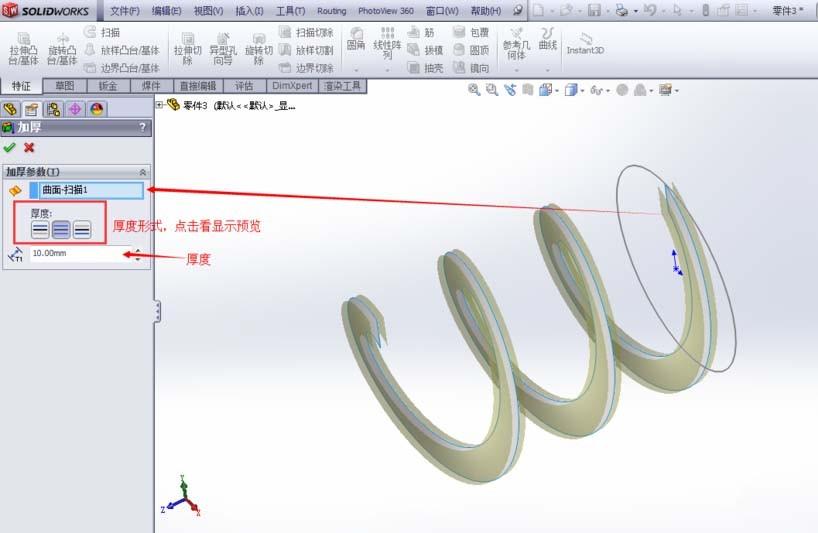Click the Linear Pattern (线性阵列) tool
Viewport: 818px width, 533px height.
(x=387, y=43)
